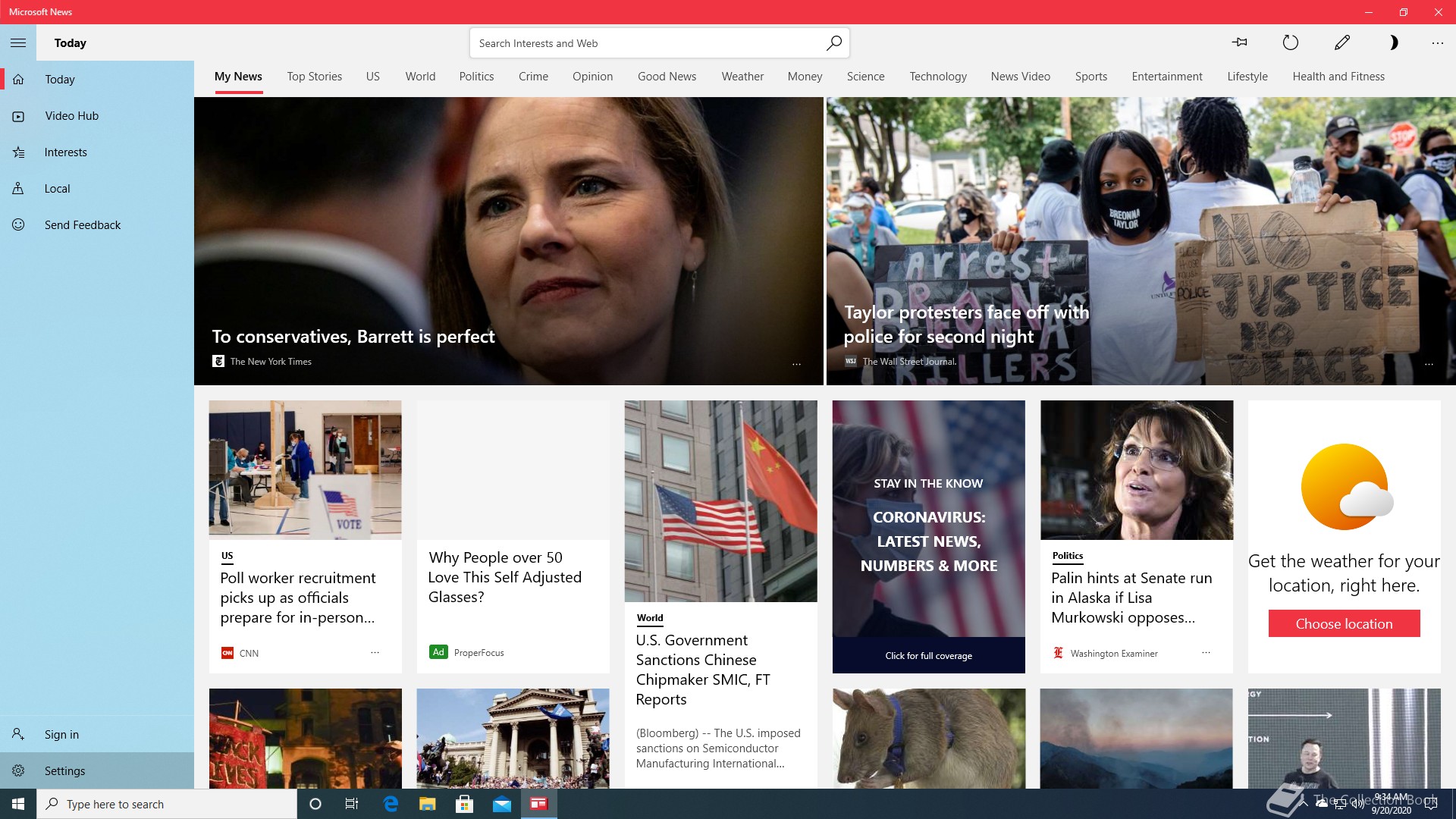1456x819 pixels.
Task: Switch to the World tab
Action: (x=420, y=77)
